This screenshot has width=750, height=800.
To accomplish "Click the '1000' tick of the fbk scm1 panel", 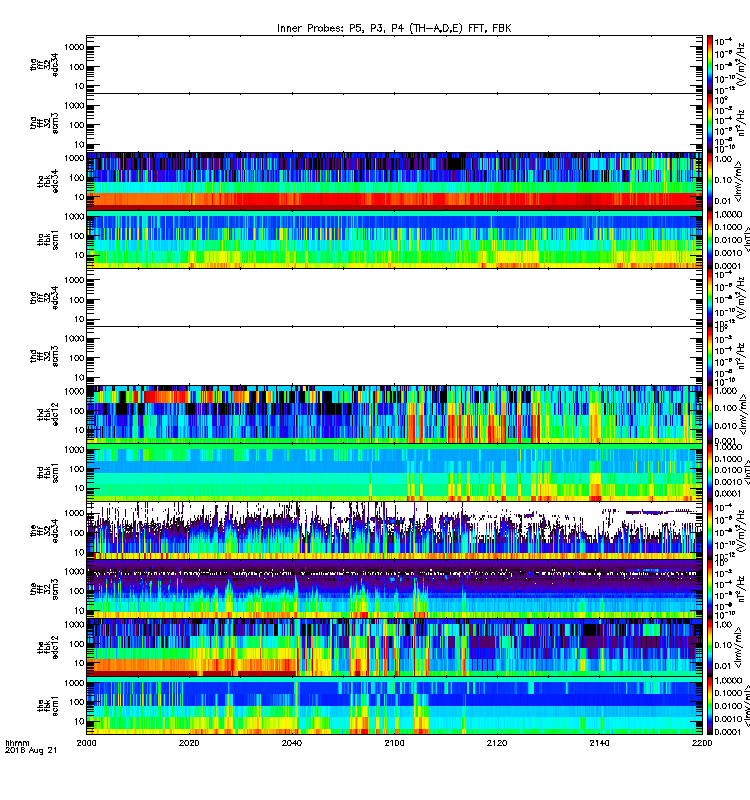I will click(x=74, y=683).
